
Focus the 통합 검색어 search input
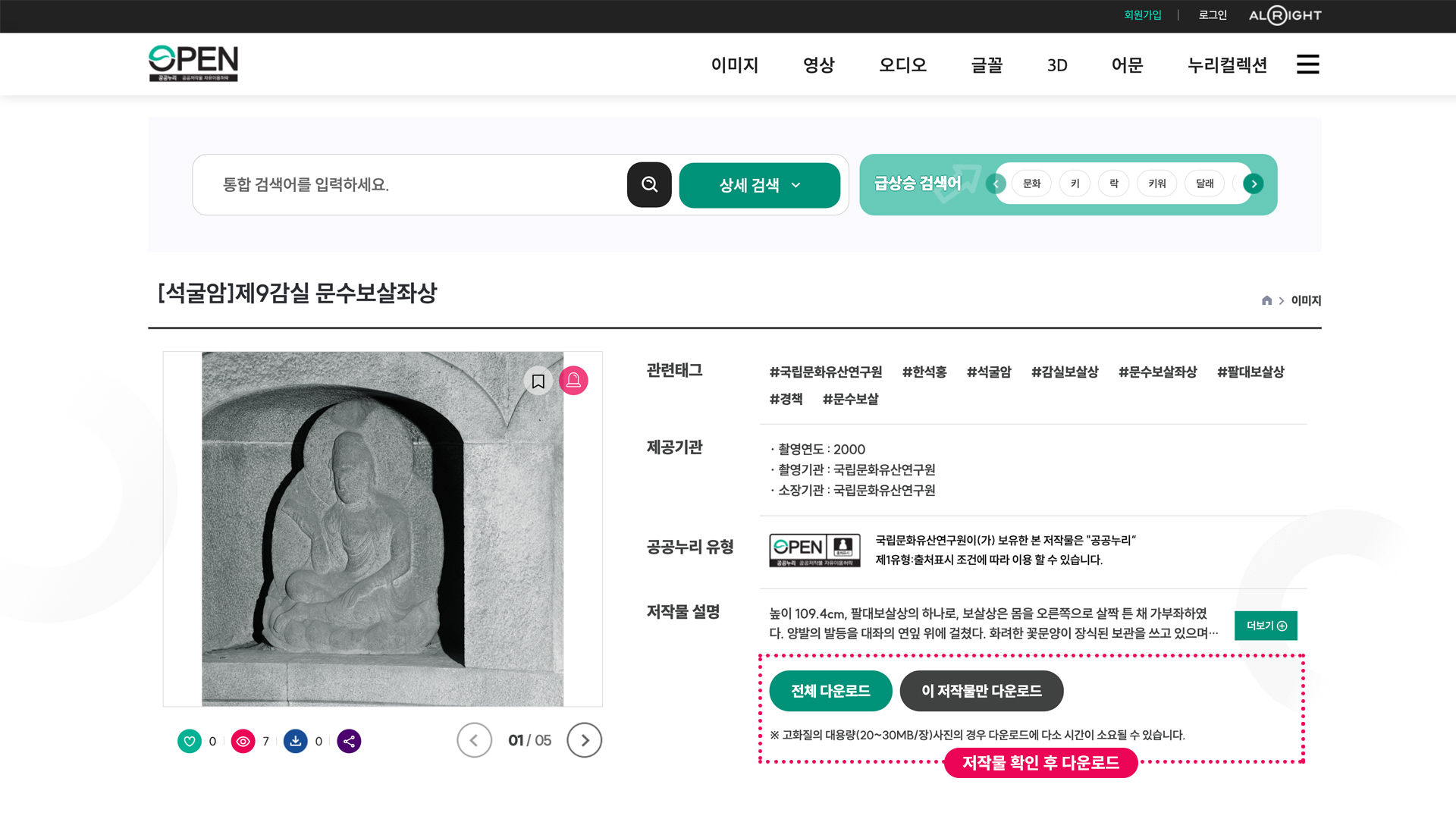(x=409, y=185)
